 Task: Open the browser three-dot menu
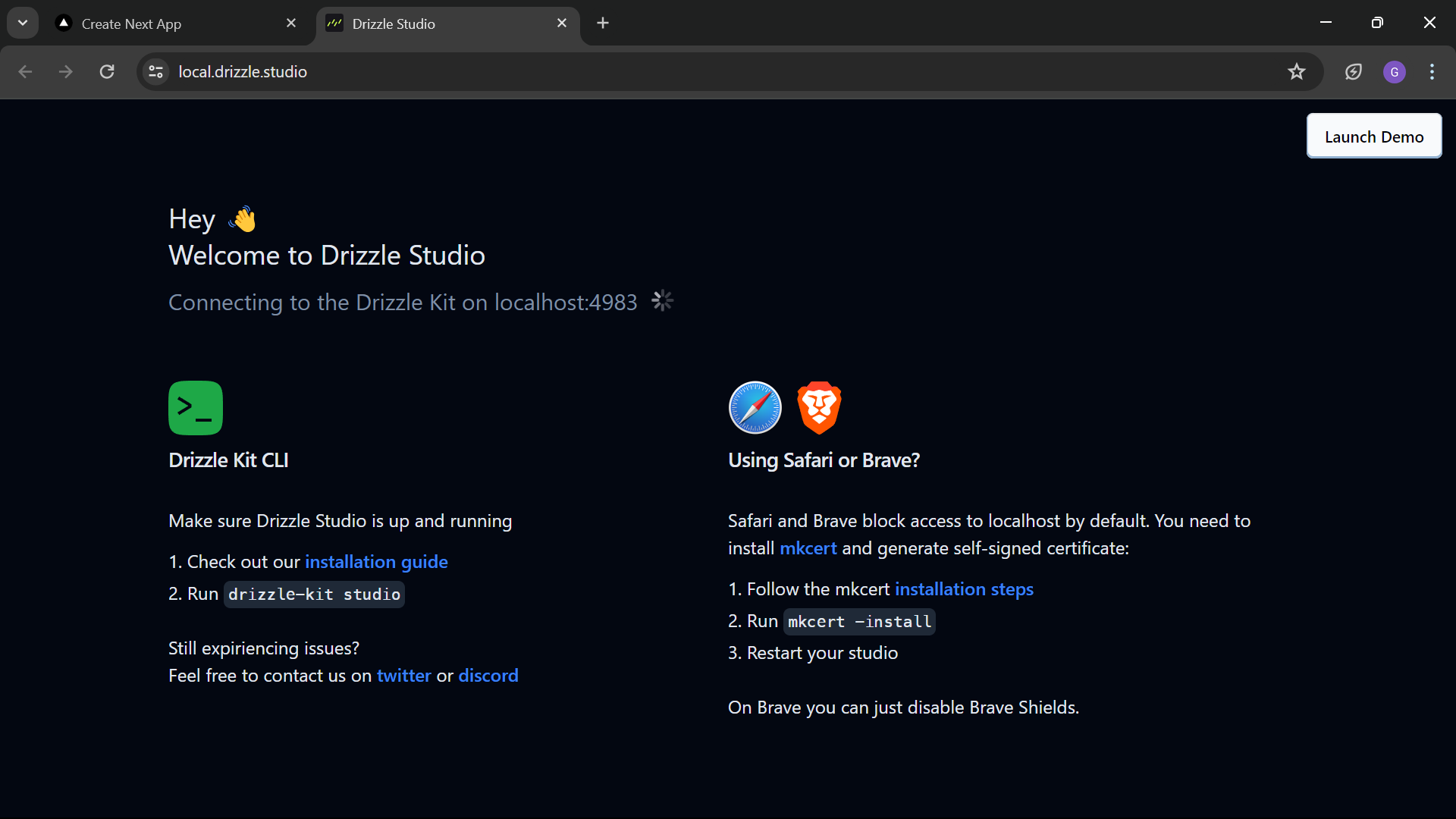(x=1432, y=71)
